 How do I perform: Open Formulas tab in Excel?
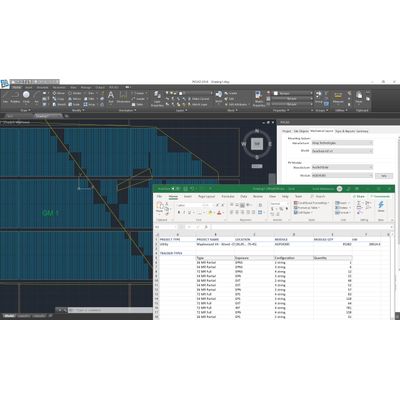(x=228, y=196)
